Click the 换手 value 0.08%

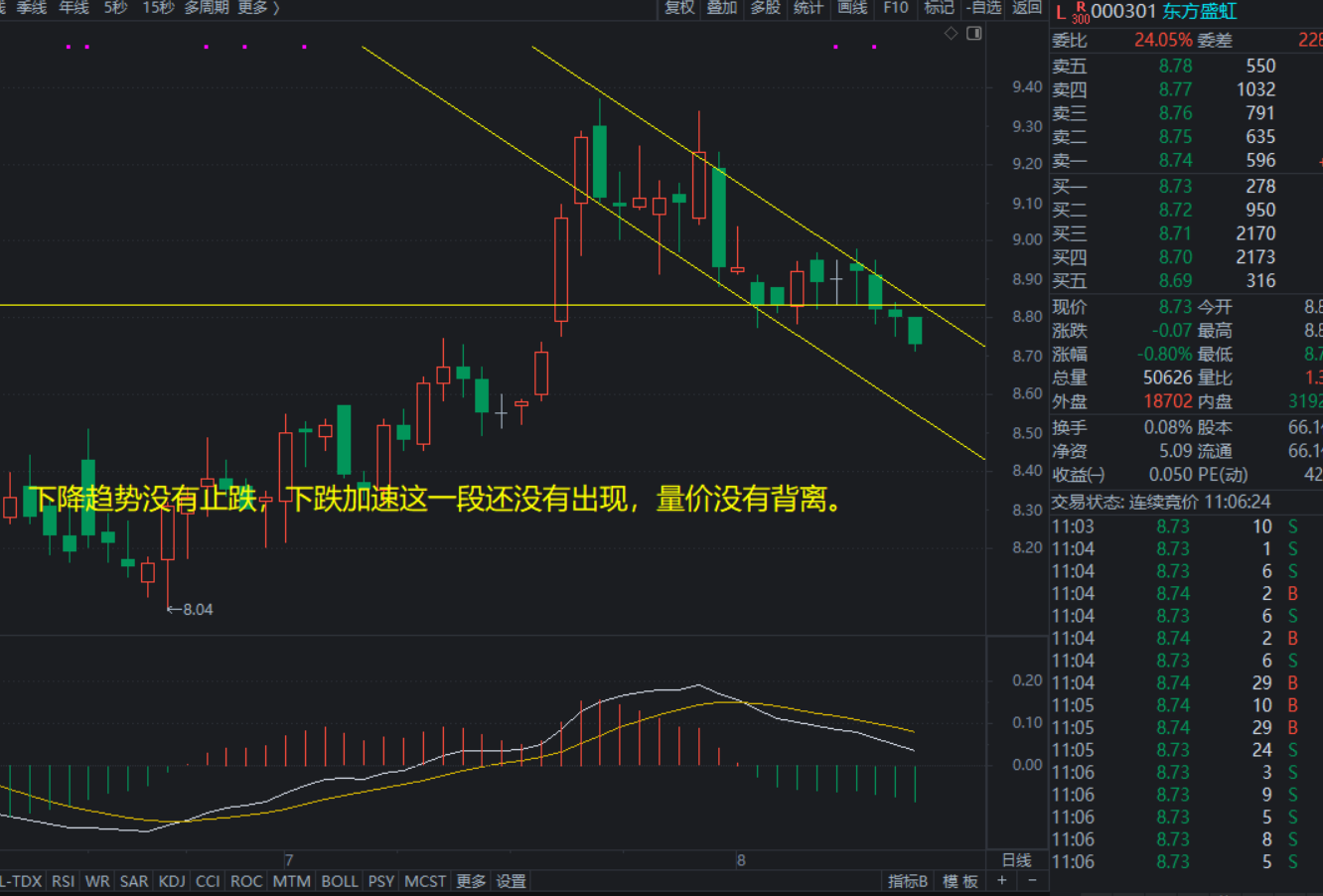1168,427
